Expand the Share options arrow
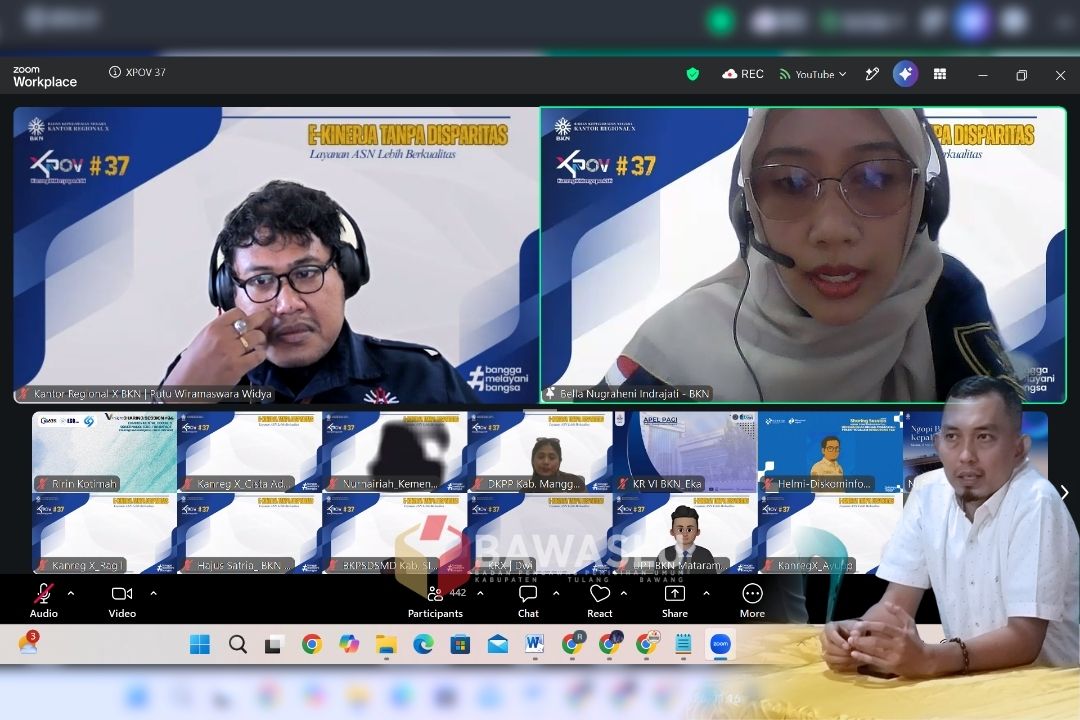The height and width of the screenshot is (720, 1080). (706, 593)
